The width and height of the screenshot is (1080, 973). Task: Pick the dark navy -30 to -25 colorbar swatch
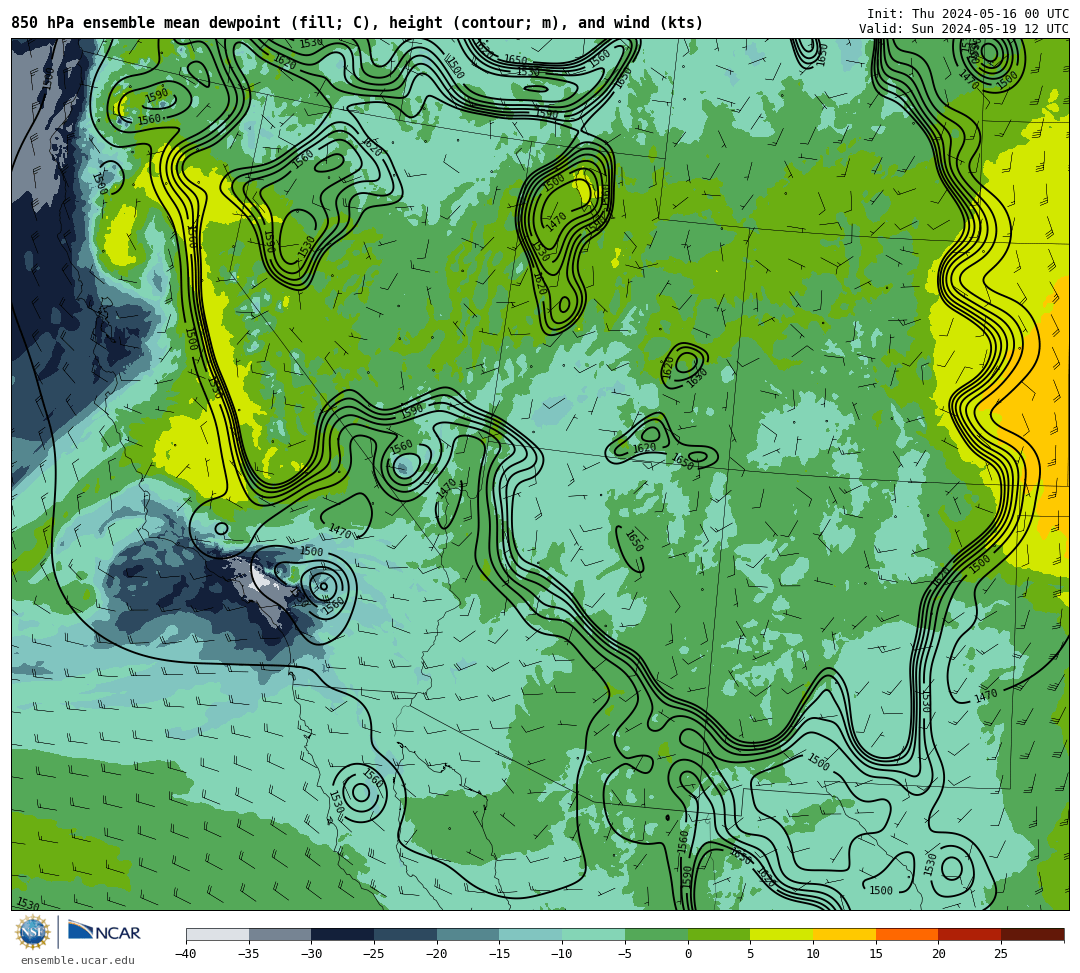tap(343, 934)
